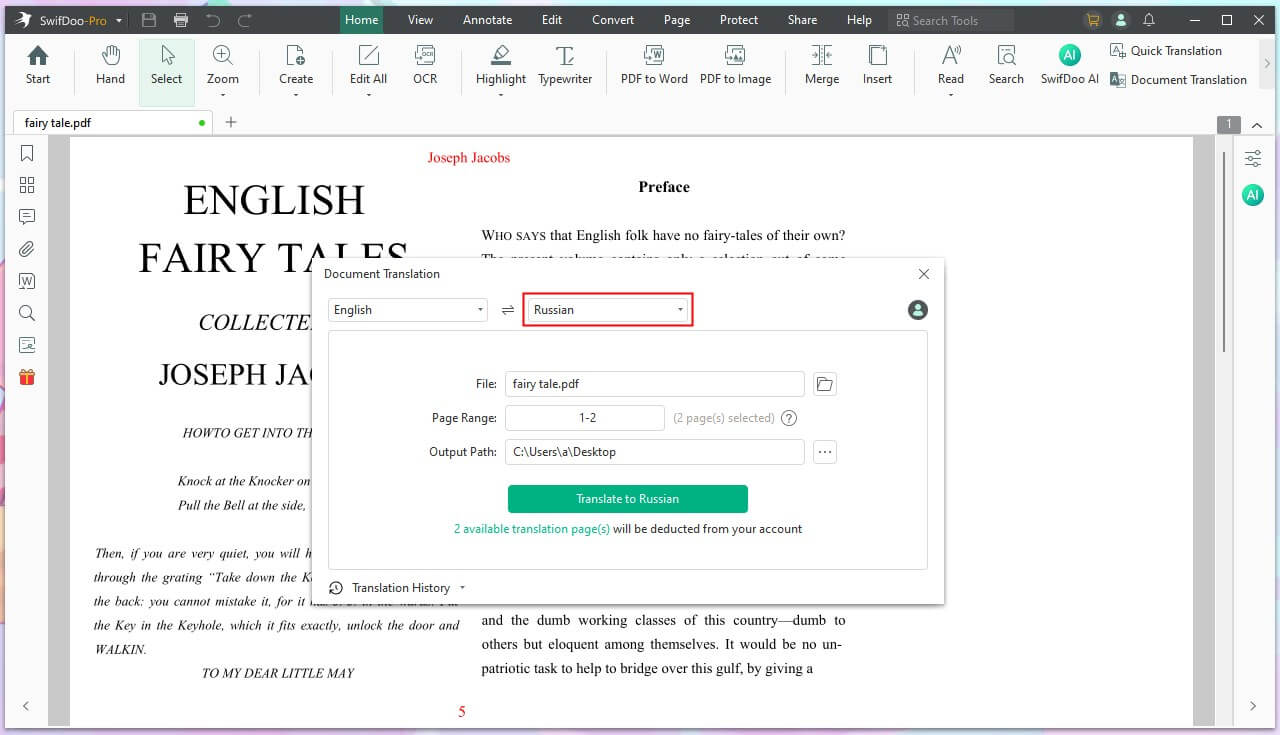The width and height of the screenshot is (1280, 735).
Task: Expand the Read dropdown arrow
Action: coord(951,96)
